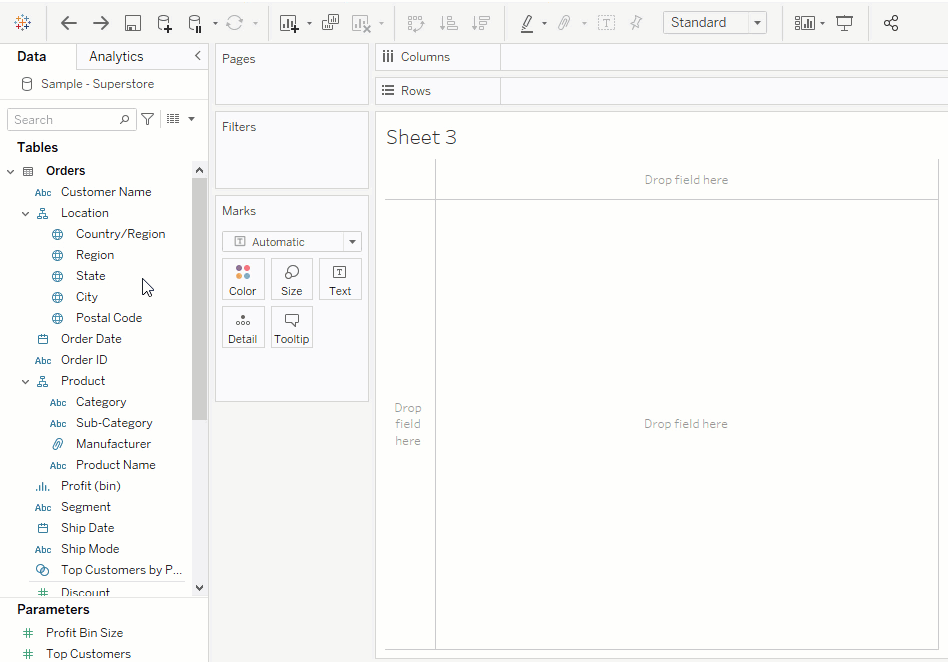This screenshot has width=948, height=662.
Task: Click the filter fields funnel icon
Action: pos(148,119)
